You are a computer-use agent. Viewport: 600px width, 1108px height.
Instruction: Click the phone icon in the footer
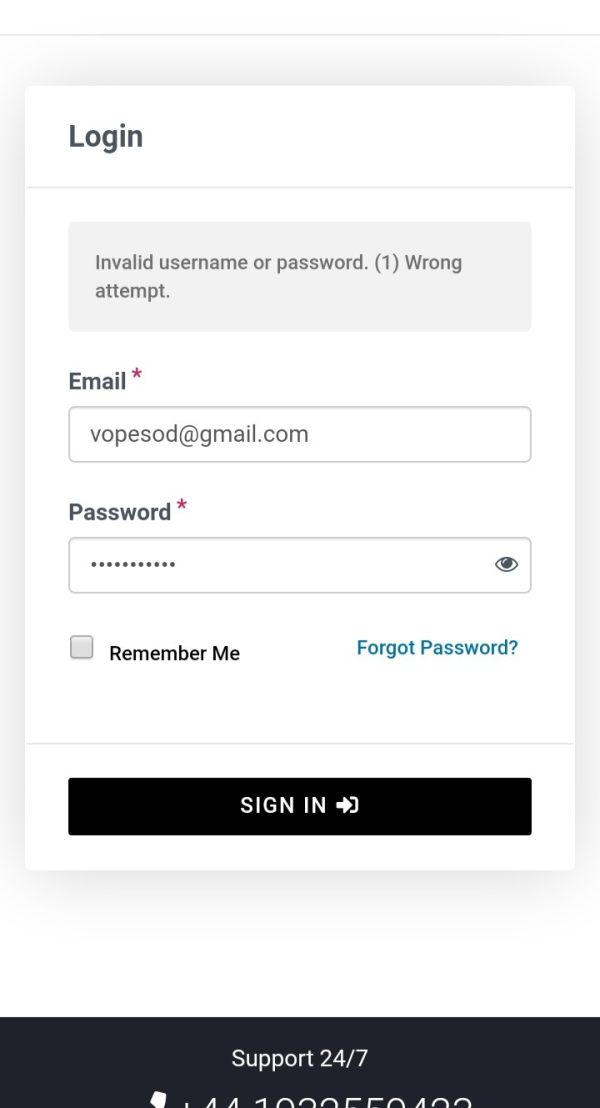pyautogui.click(x=158, y=1101)
